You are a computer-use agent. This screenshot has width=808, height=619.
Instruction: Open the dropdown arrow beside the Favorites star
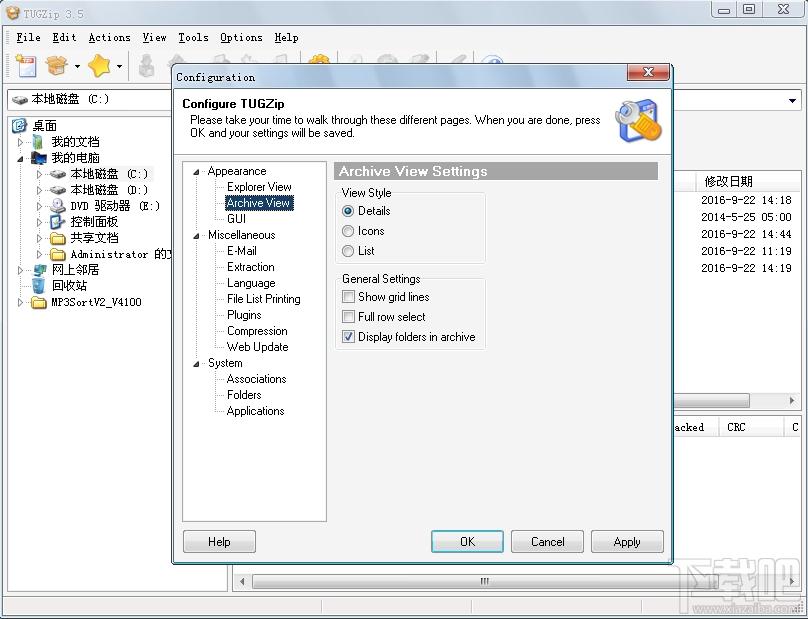point(120,66)
